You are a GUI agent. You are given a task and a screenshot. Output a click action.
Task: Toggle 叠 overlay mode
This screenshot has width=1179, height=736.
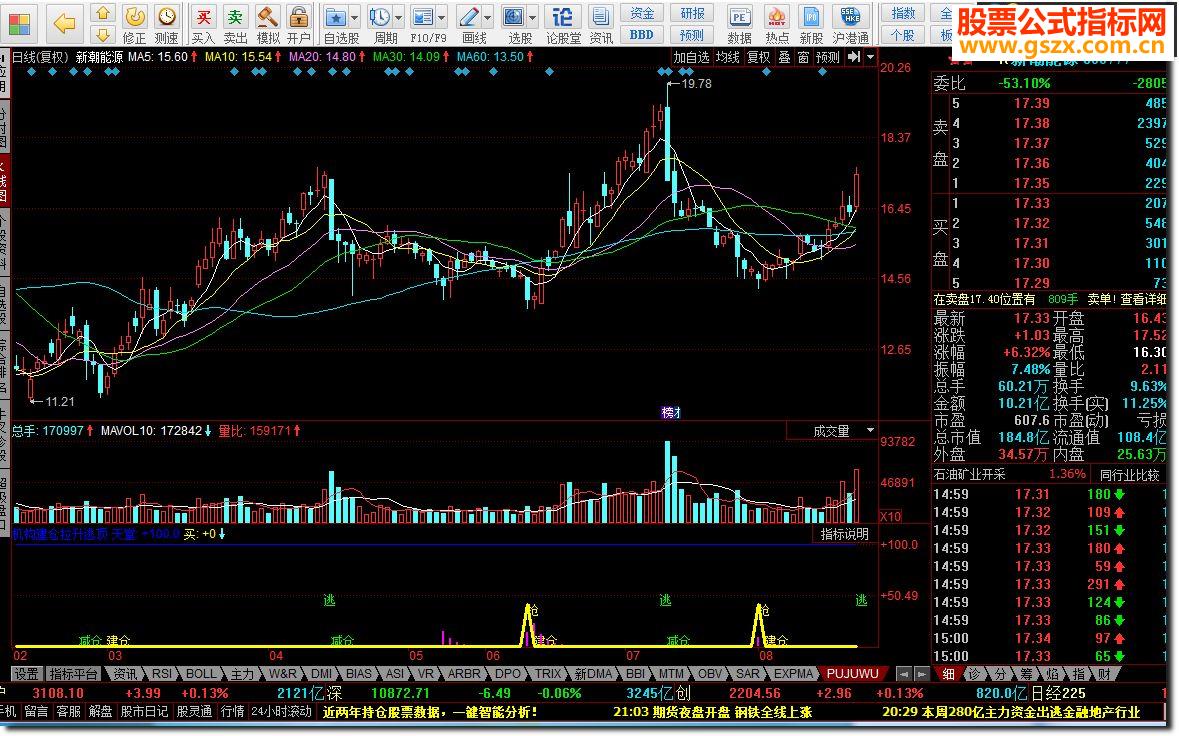click(784, 57)
